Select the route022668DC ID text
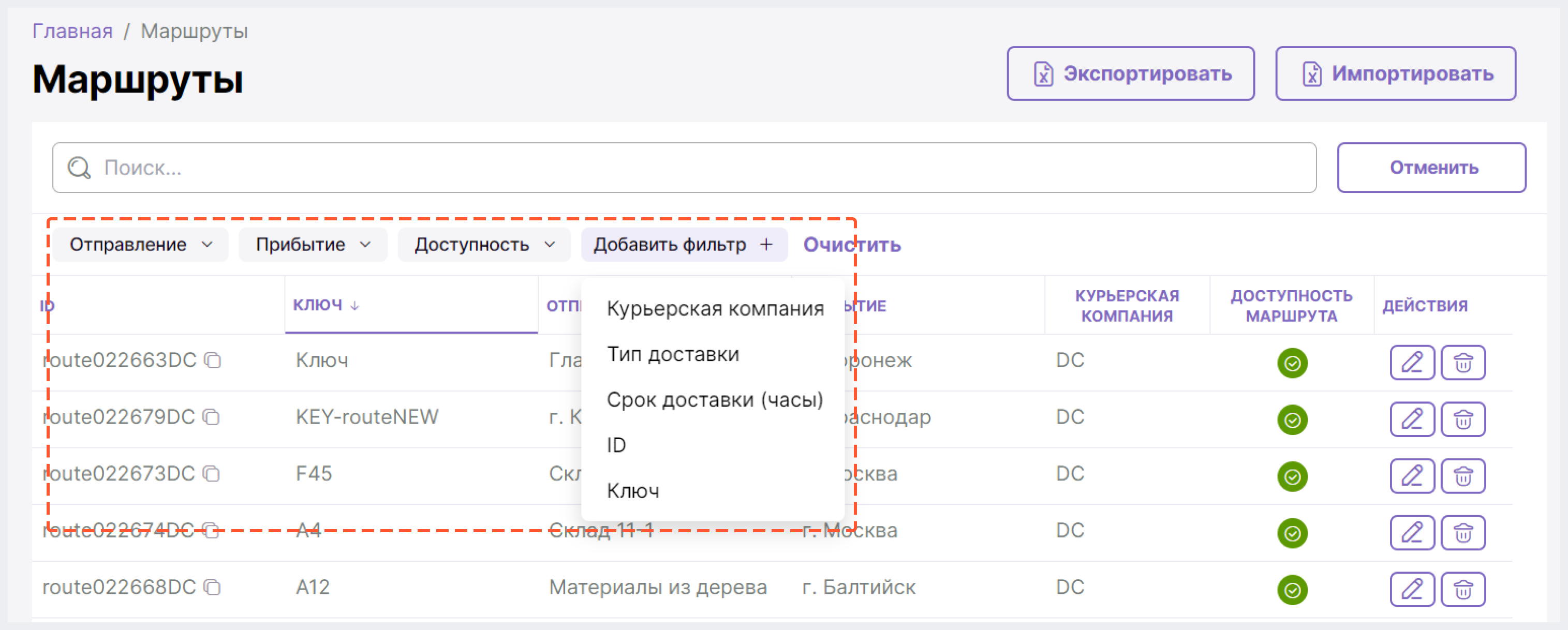The width and height of the screenshot is (1568, 630). 119,588
